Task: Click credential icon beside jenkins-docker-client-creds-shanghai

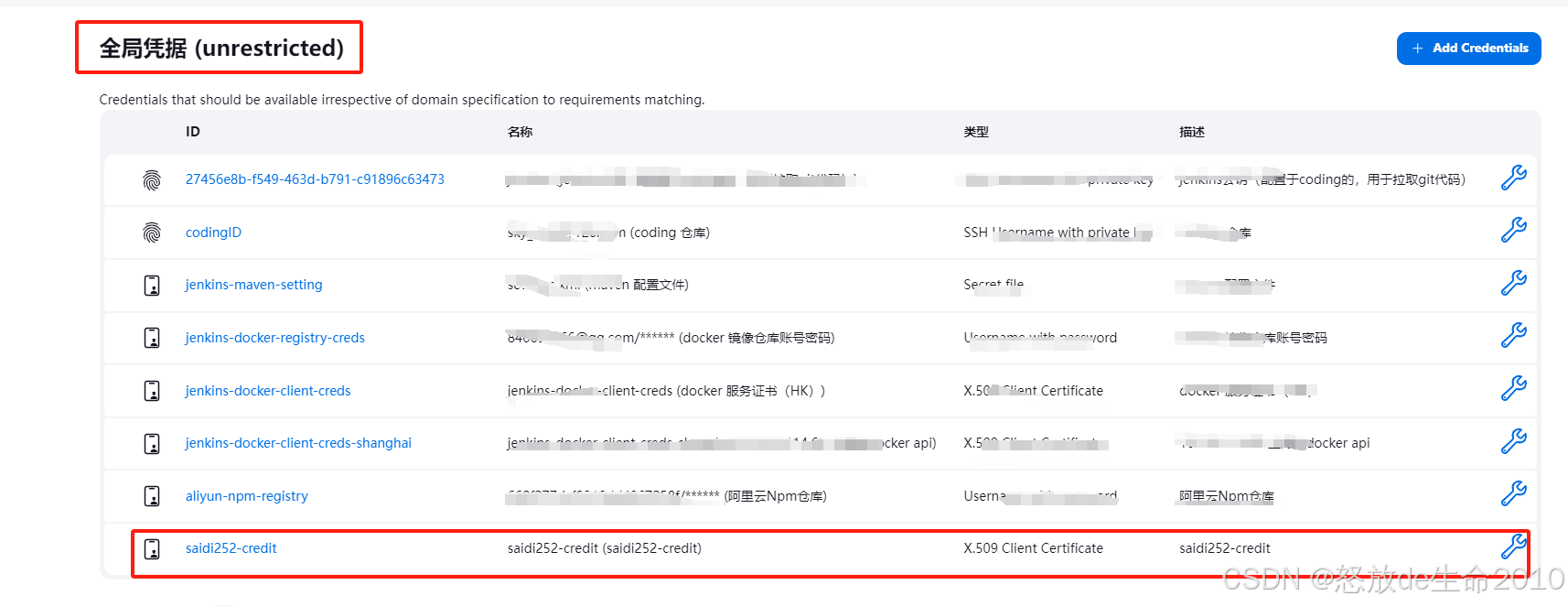Action: 152,444
